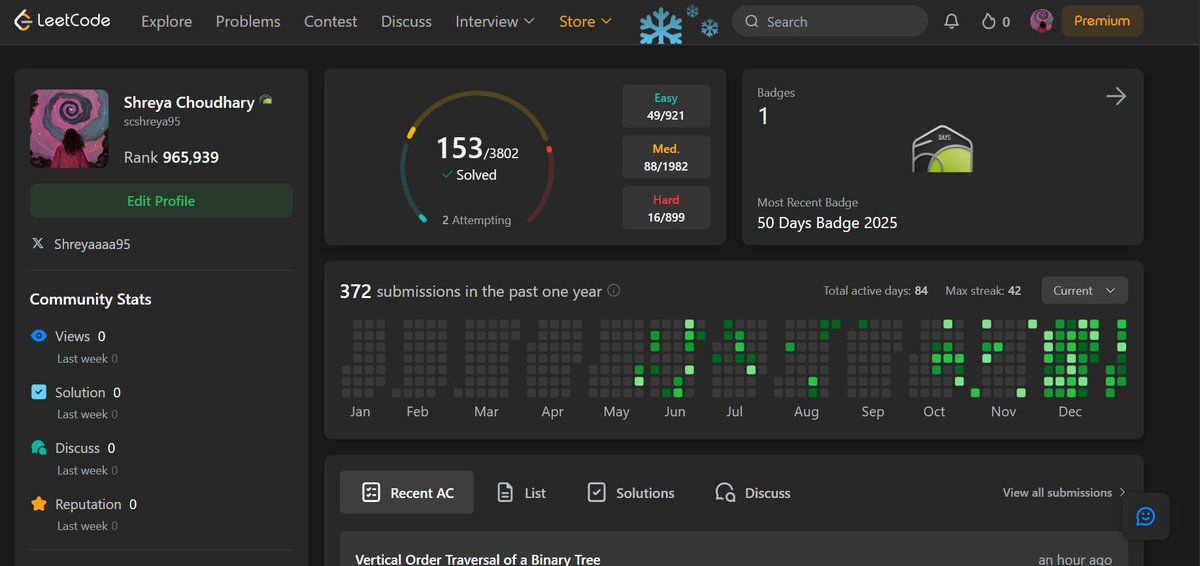This screenshot has width=1200, height=566.
Task: Click the snowflake decoration toggle icon
Action: pos(680,24)
